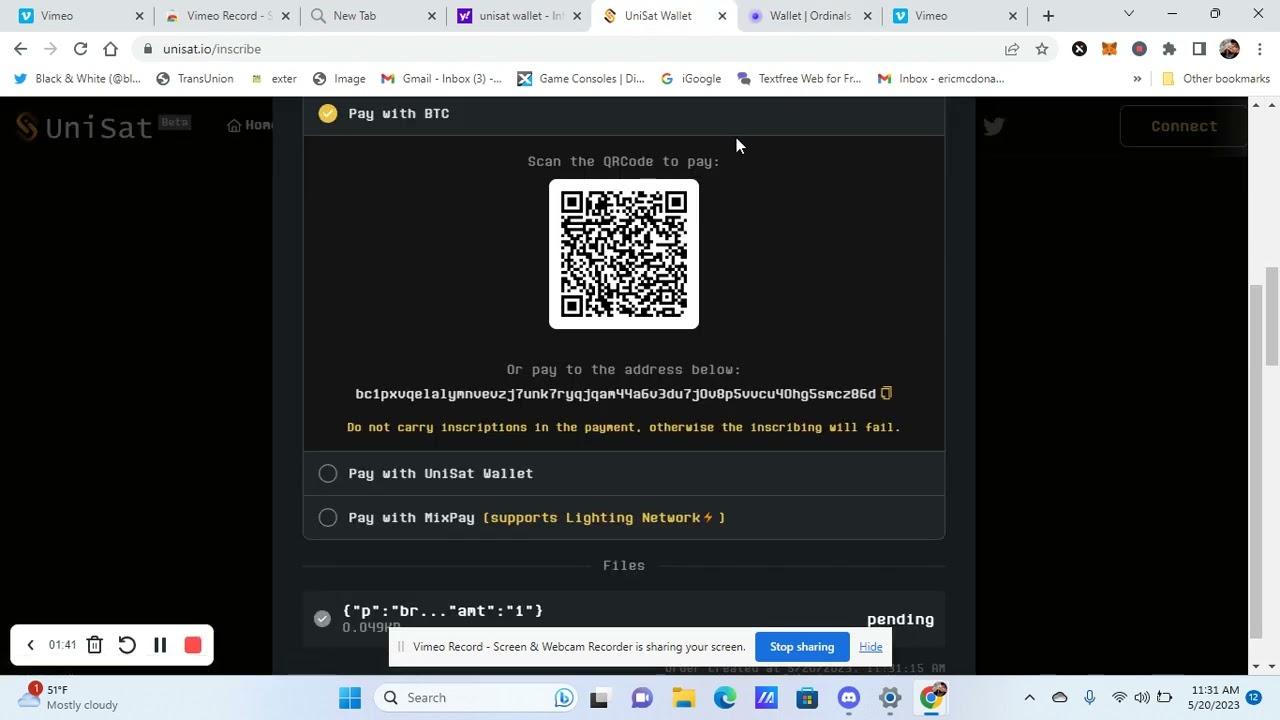Open Microsoft Edge from taskbar
The height and width of the screenshot is (720, 1280).
[x=725, y=698]
